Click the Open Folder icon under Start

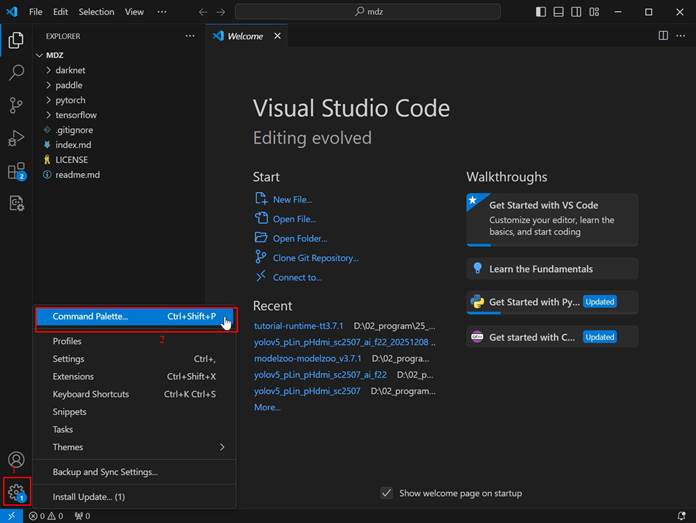[x=261, y=238]
